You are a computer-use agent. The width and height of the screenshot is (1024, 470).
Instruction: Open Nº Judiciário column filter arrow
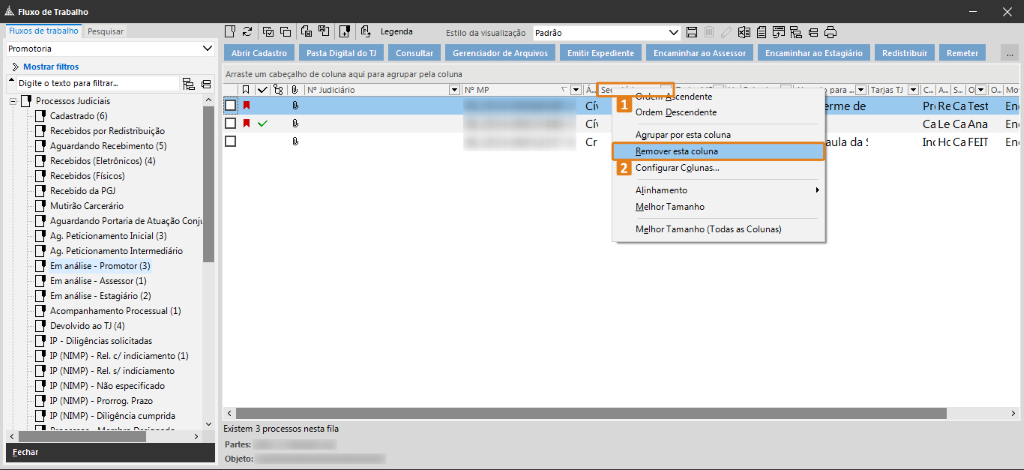(x=455, y=90)
